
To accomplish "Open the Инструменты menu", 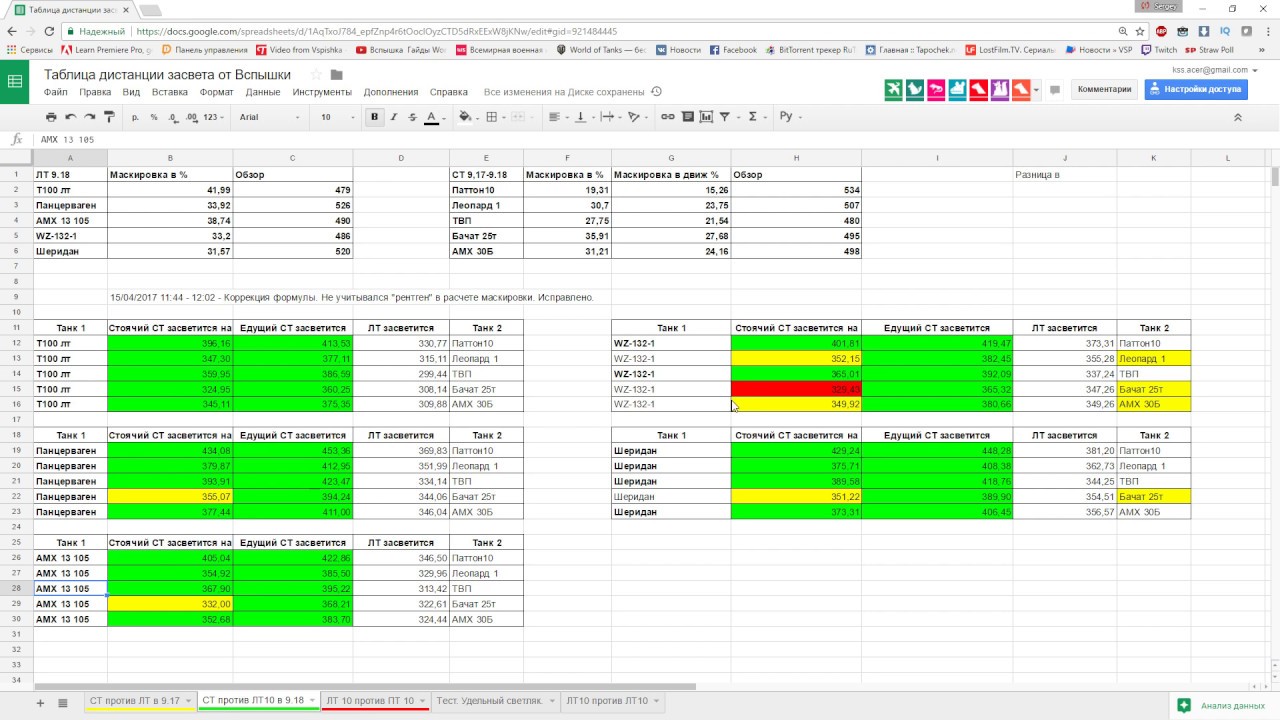I will (x=322, y=92).
